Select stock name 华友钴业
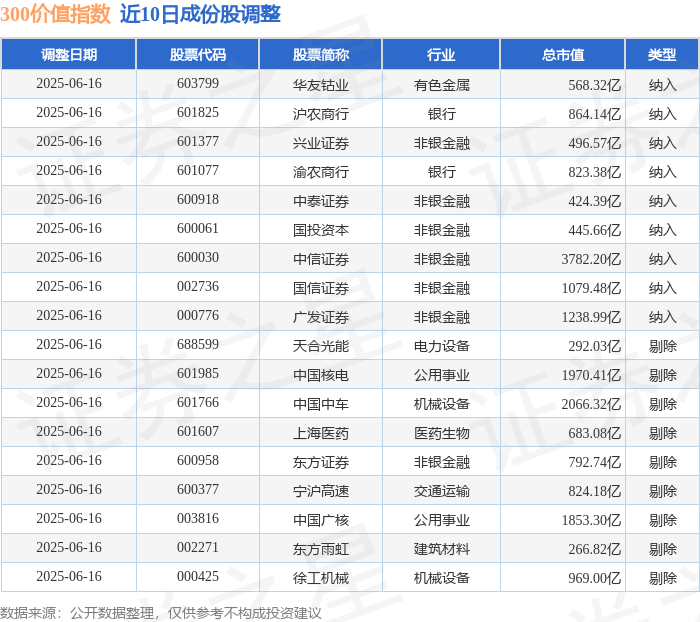This screenshot has width=700, height=622. point(321,85)
